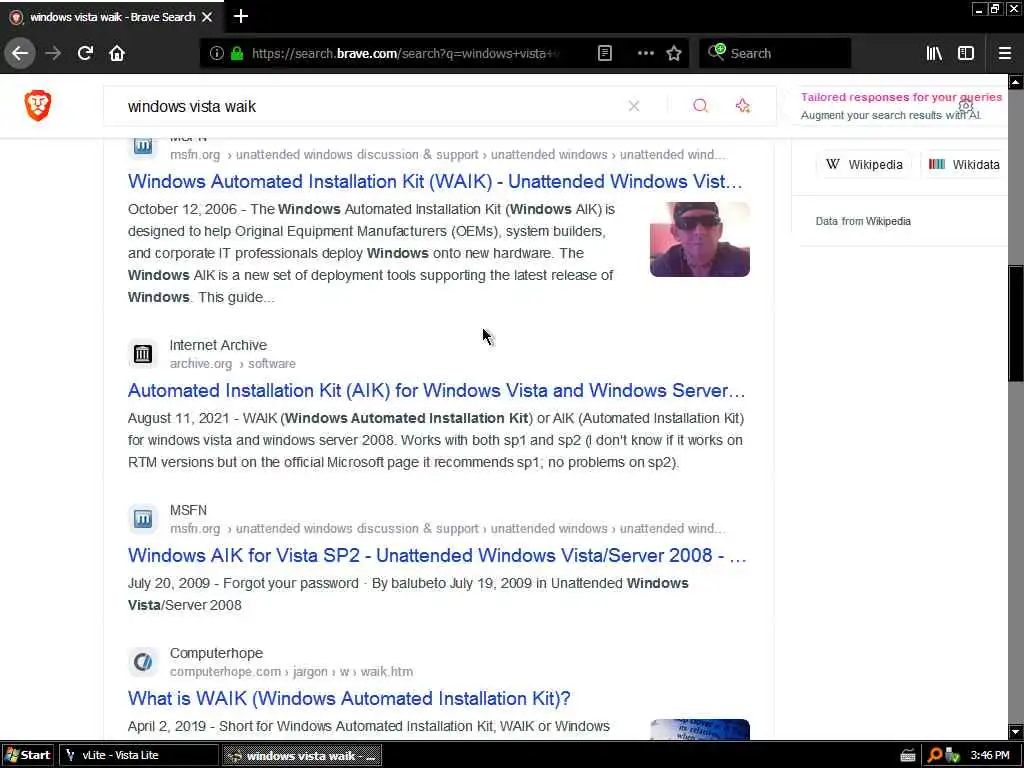Open What is WAIK Computerhope result
The height and width of the screenshot is (768, 1024).
pyautogui.click(x=349, y=698)
